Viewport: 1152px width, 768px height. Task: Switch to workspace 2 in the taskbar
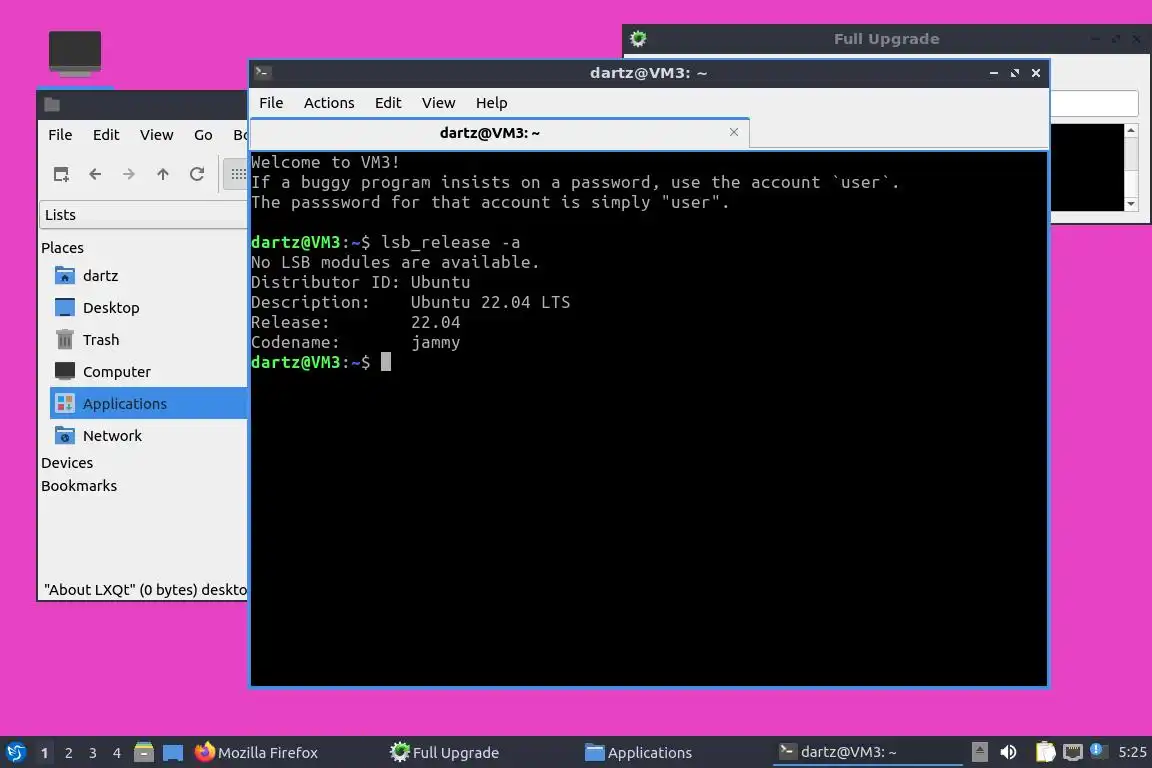pos(68,753)
